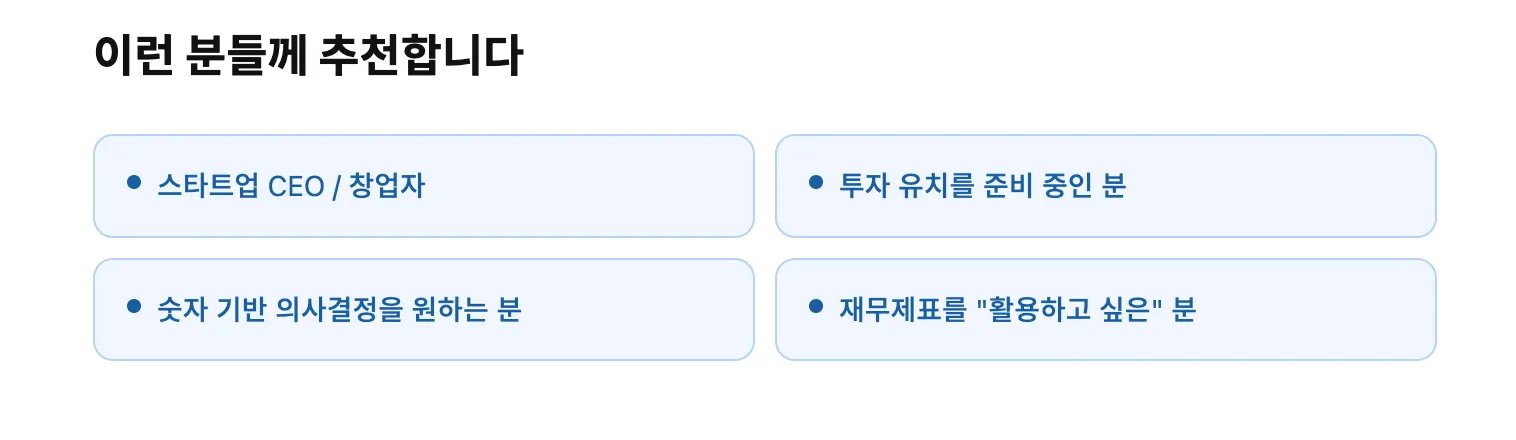Select the 스타트업 CEO / 창업자 text
1516x440 pixels.
(x=291, y=186)
